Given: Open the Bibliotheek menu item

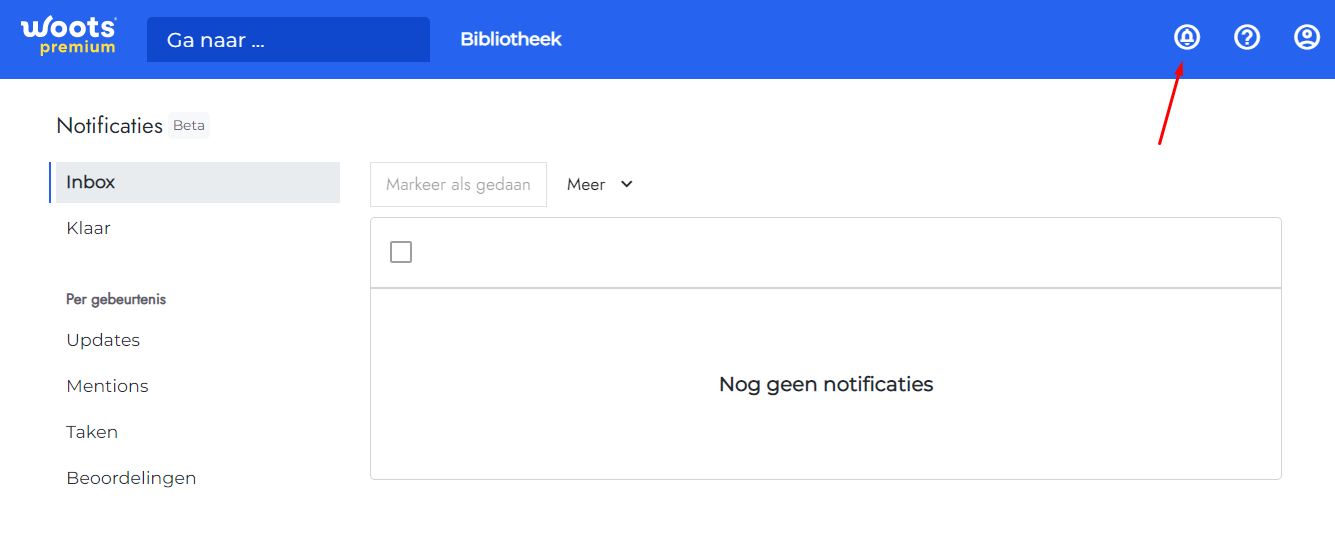Looking at the screenshot, I should point(511,39).
